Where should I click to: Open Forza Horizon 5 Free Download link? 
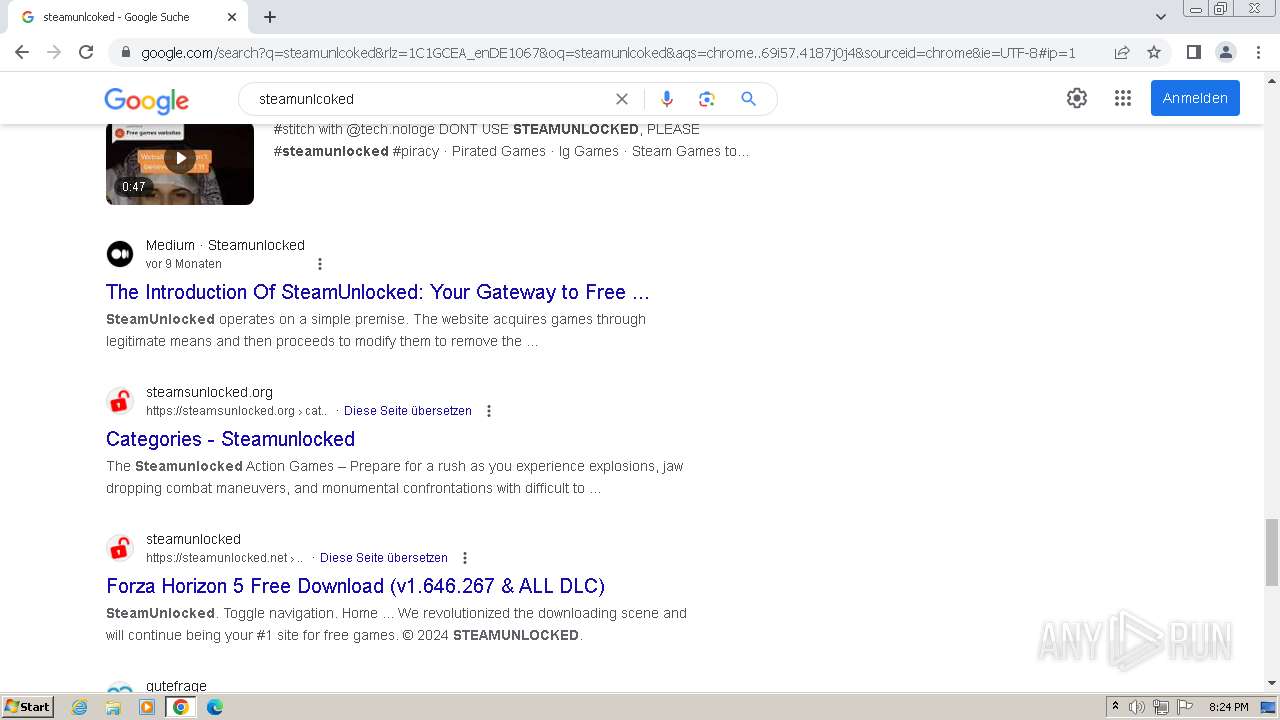[x=355, y=586]
